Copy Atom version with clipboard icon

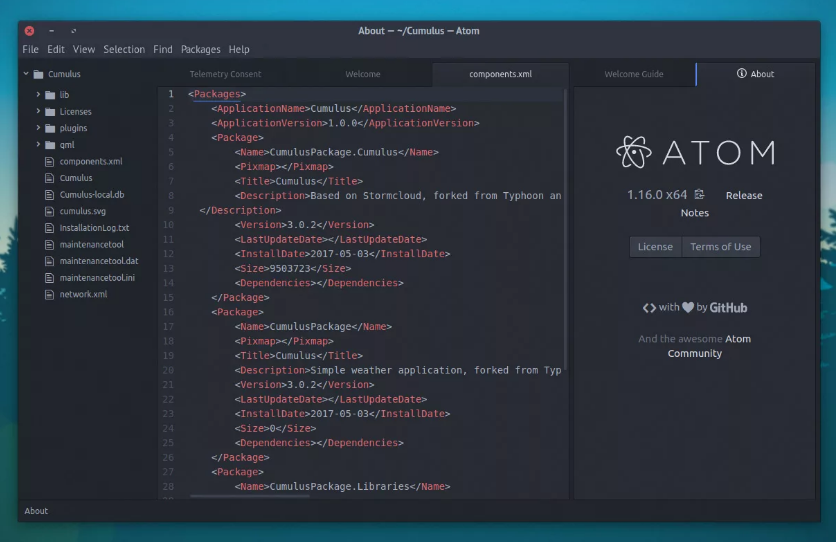point(699,195)
